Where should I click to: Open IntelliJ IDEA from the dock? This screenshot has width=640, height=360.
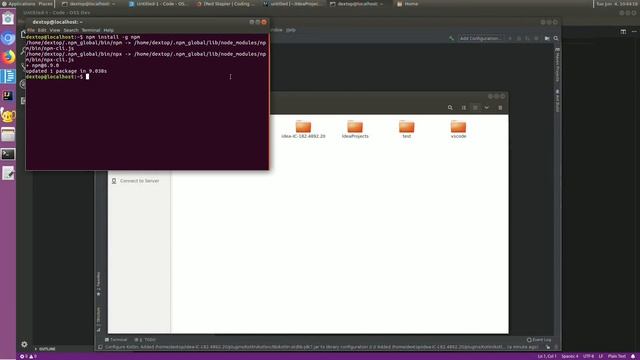click(8, 96)
